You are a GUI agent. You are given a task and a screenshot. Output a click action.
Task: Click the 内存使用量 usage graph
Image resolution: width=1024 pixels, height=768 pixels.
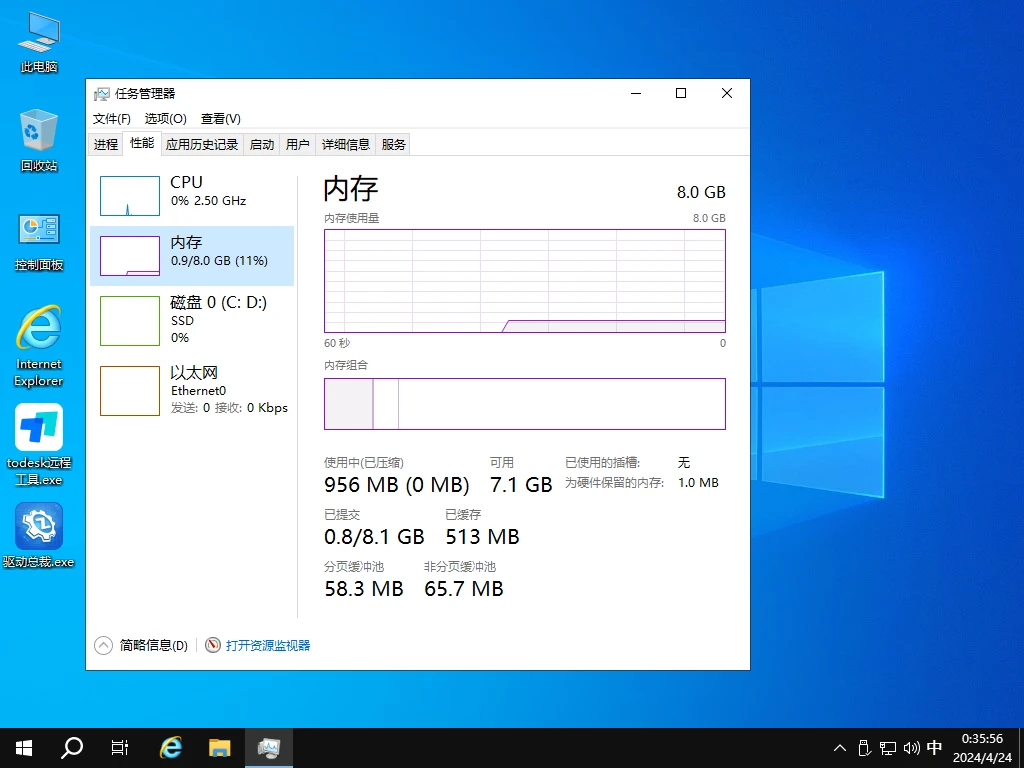coord(524,281)
